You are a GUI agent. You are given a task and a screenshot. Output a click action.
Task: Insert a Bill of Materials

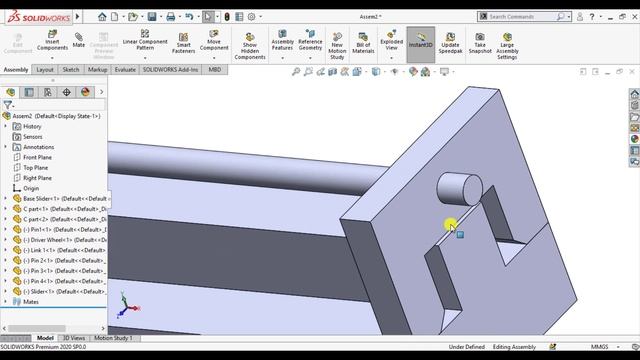point(363,43)
